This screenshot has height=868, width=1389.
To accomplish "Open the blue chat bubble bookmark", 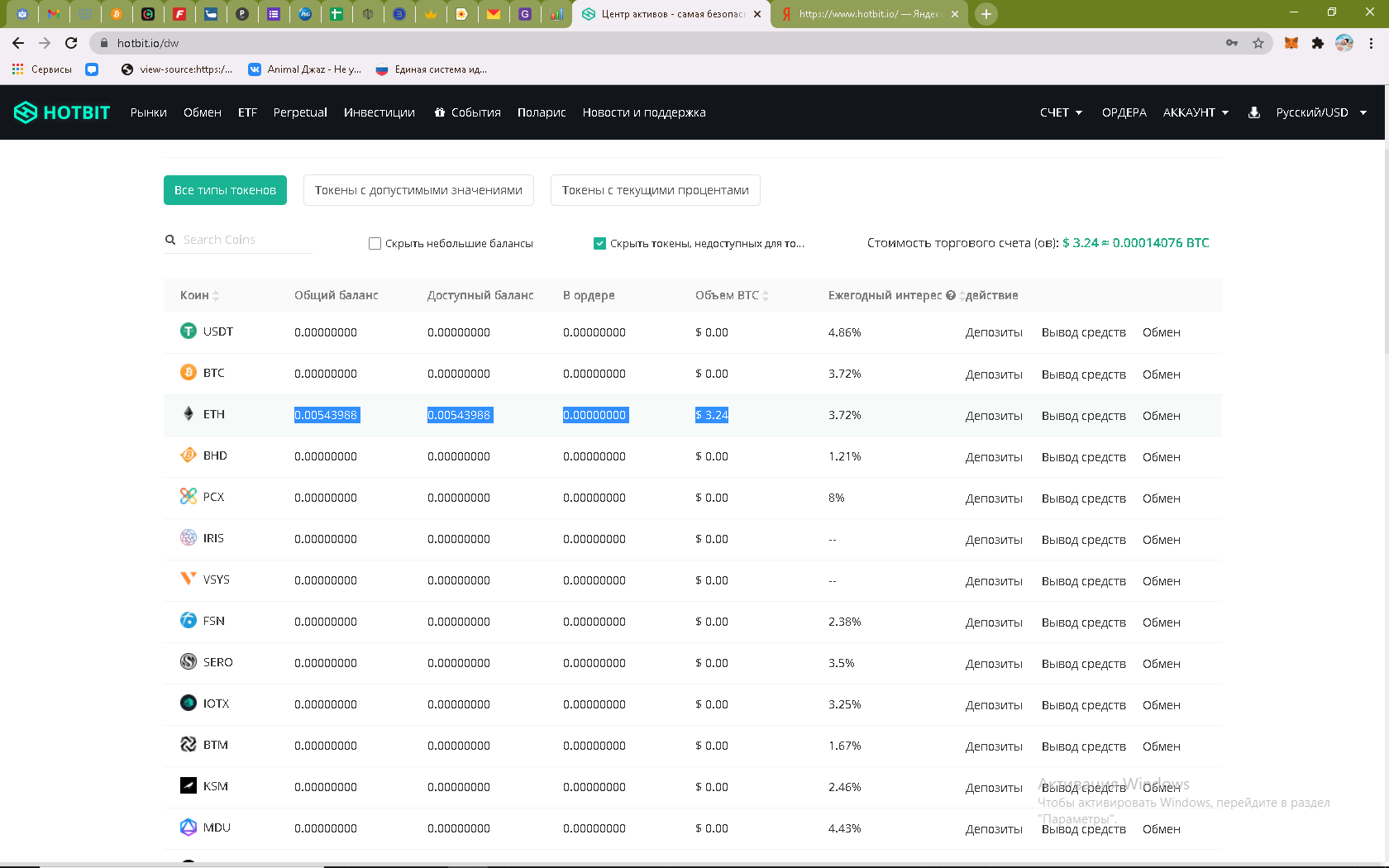I will point(92,69).
